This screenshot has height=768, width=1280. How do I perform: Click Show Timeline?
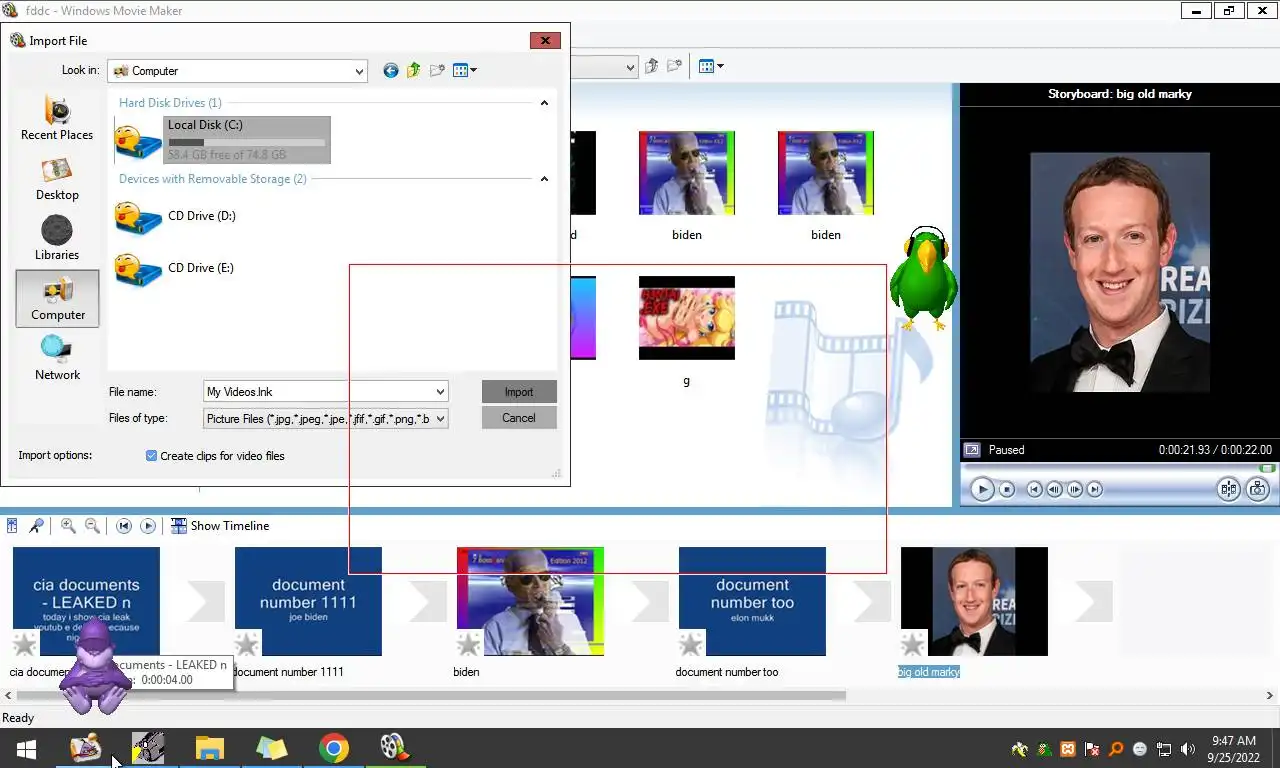pos(220,526)
